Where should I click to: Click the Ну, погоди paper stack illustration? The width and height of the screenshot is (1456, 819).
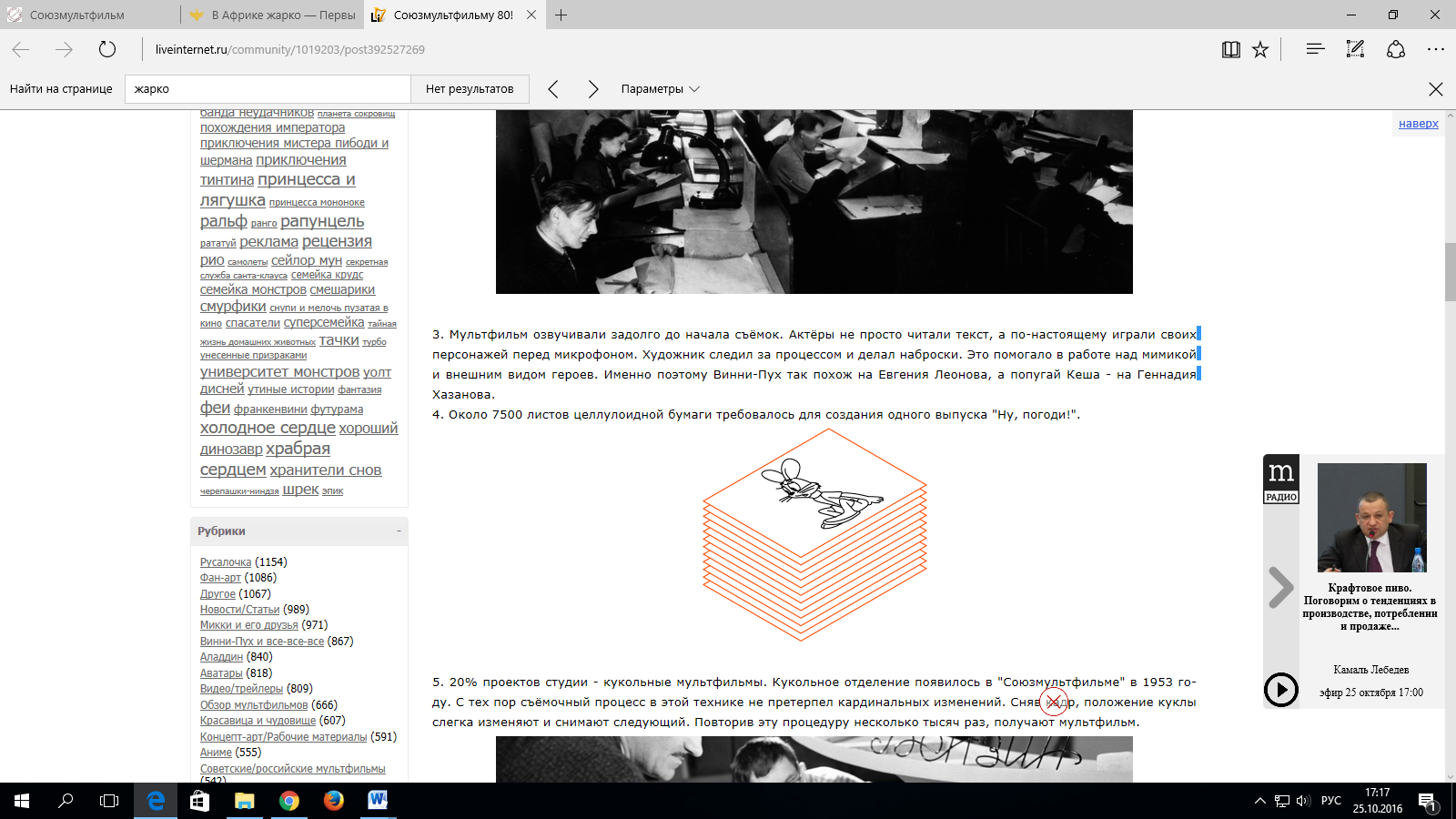tap(814, 535)
